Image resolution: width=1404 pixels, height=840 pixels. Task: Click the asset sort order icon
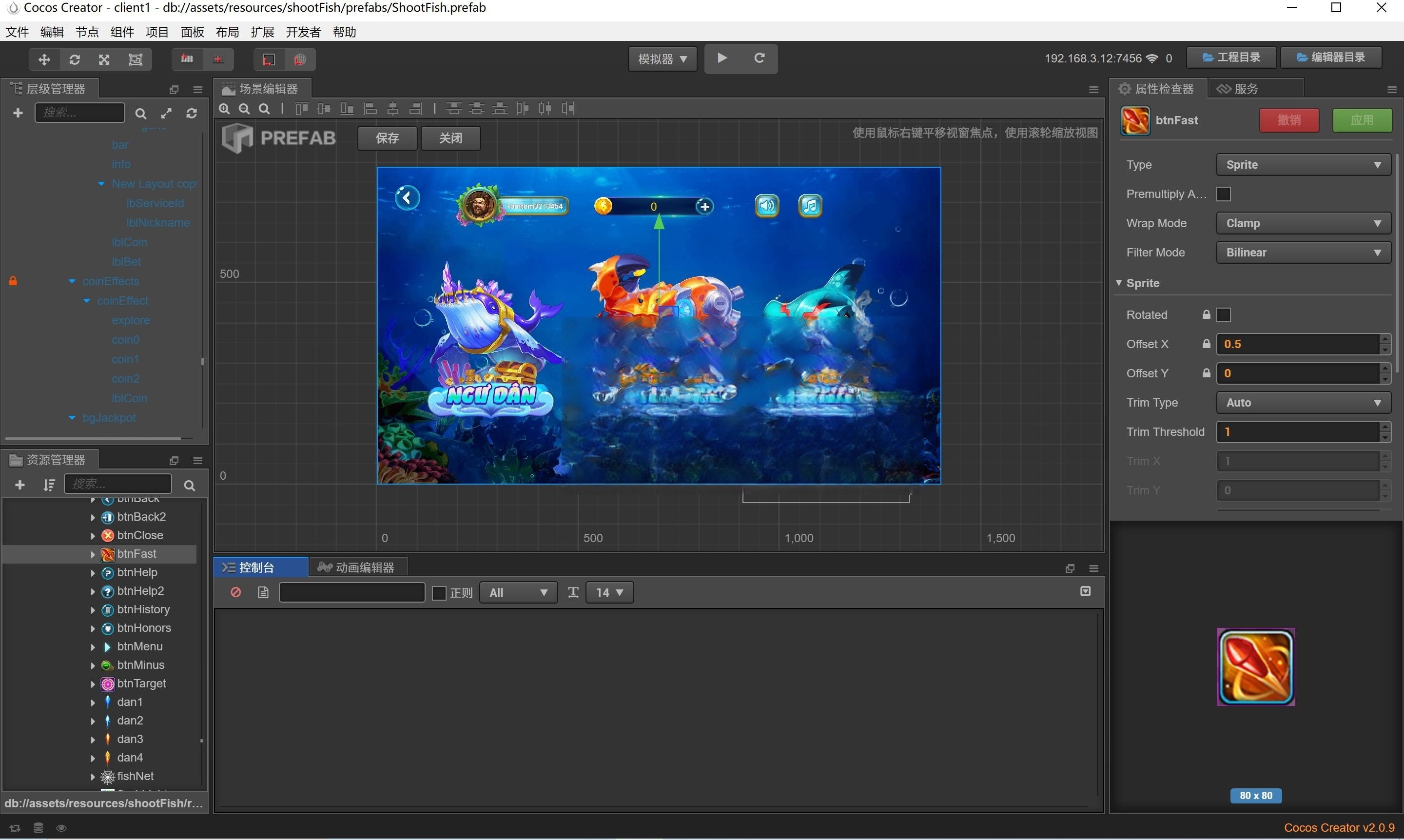[49, 485]
